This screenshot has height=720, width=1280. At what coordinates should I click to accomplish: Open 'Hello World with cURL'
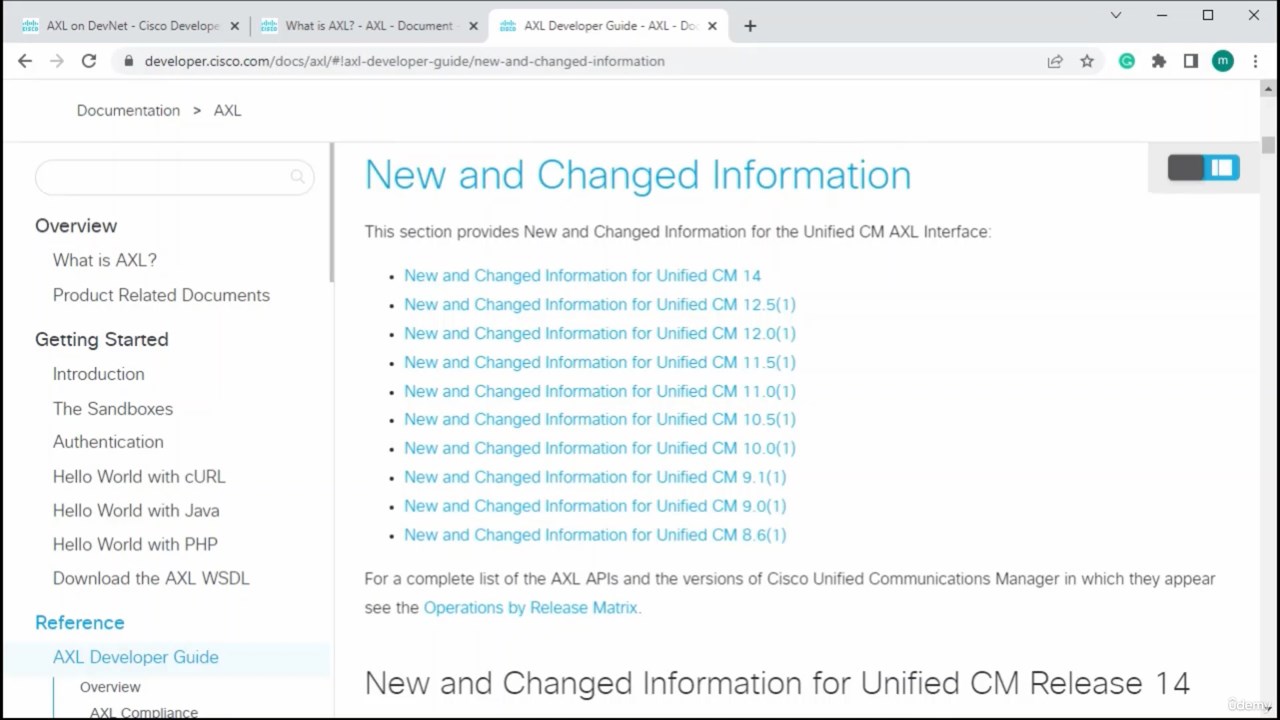139,476
